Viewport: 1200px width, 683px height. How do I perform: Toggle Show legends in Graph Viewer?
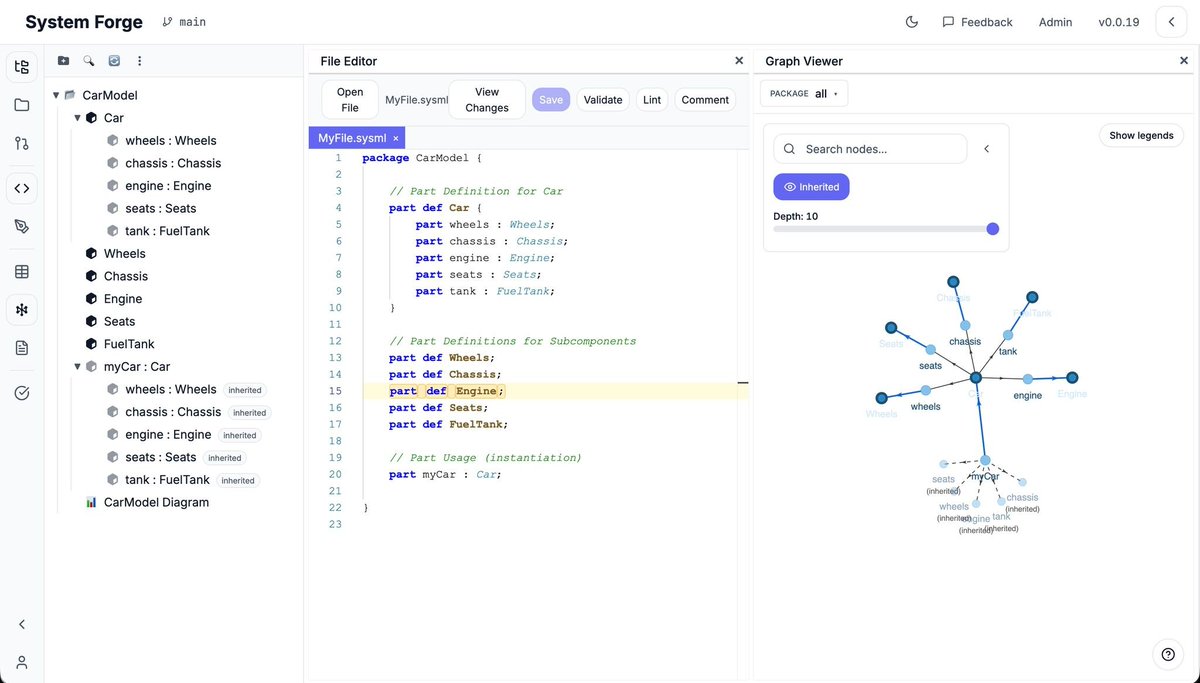[x=1141, y=134]
